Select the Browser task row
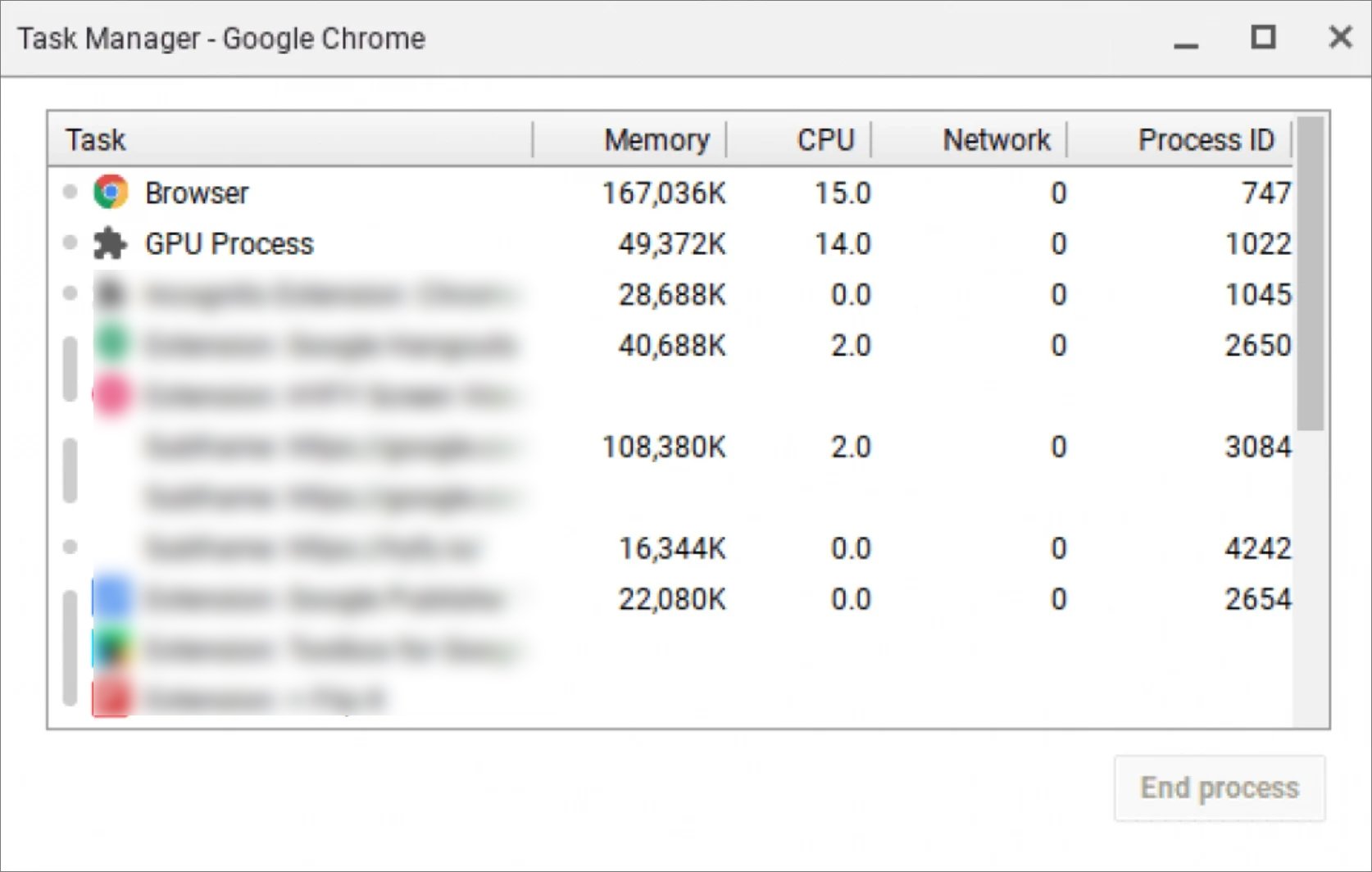This screenshot has width=1372, height=872. coord(670,193)
